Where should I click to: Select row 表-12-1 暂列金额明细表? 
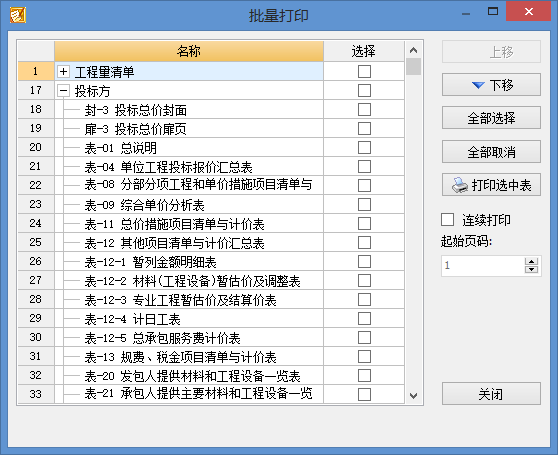tap(189, 261)
